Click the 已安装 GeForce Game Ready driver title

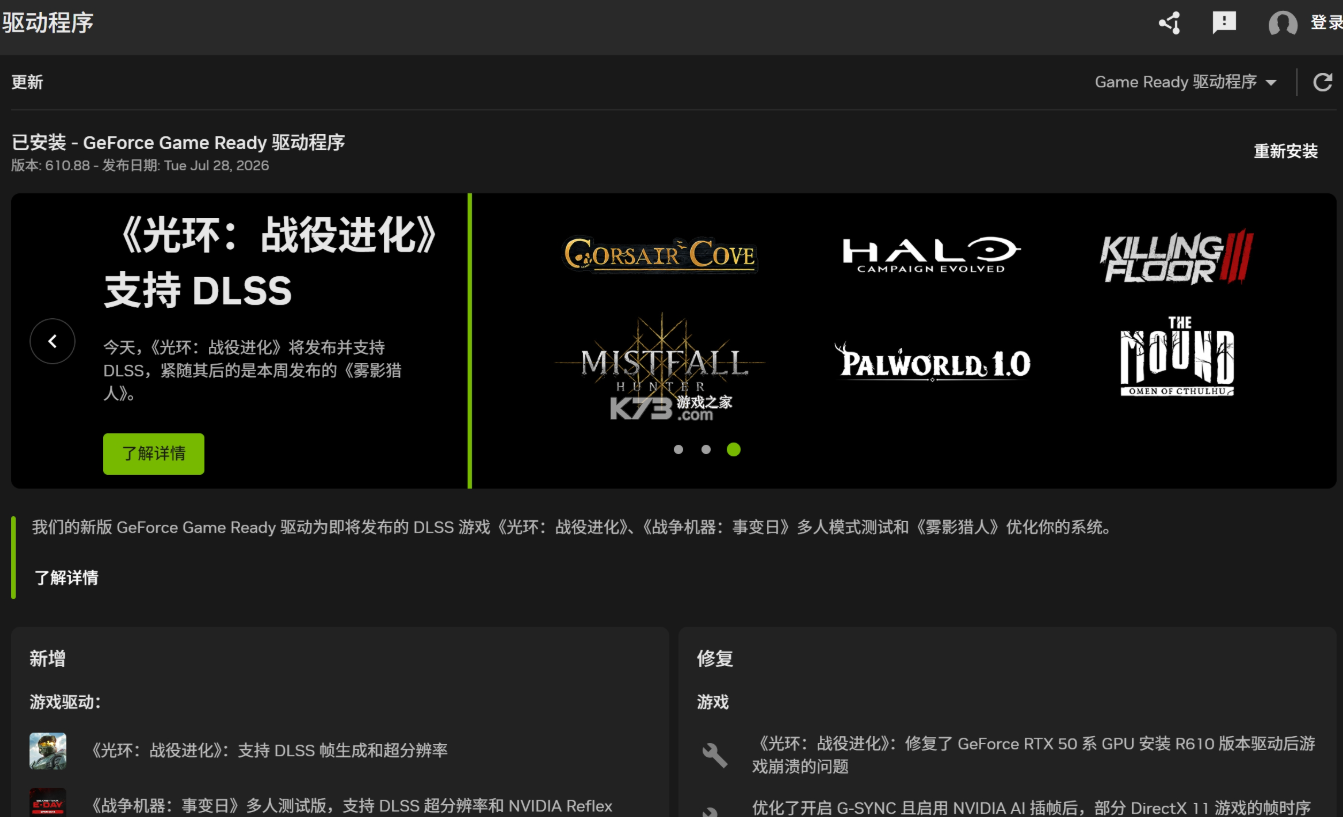(x=178, y=142)
